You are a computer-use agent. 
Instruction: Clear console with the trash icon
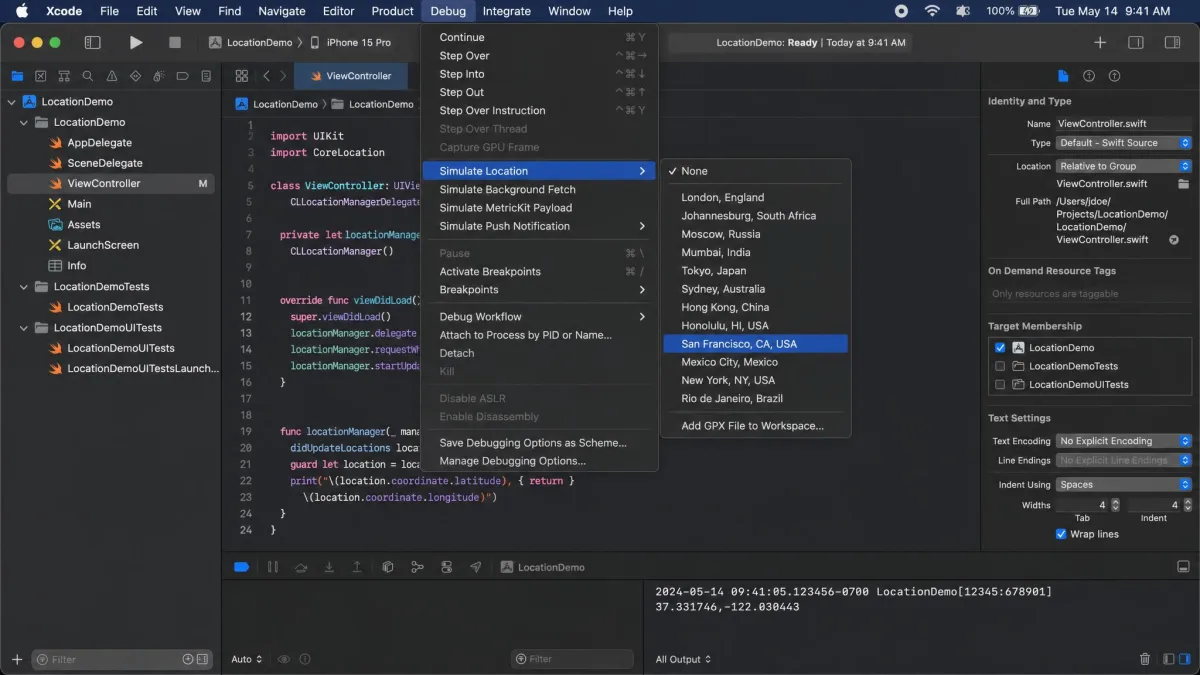click(x=1145, y=659)
